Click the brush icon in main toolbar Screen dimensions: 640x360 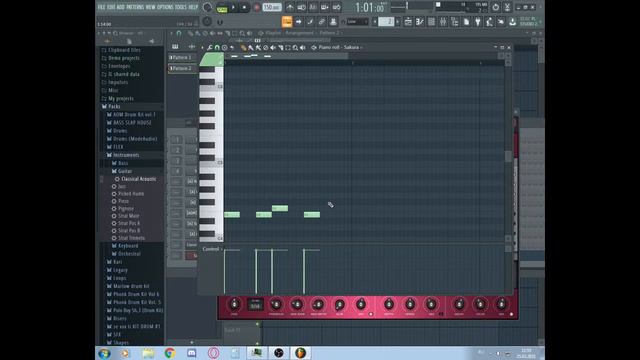tap(310, 22)
